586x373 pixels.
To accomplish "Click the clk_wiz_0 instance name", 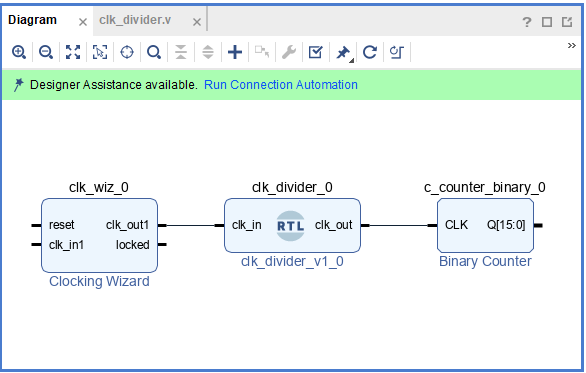I will tap(99, 187).
